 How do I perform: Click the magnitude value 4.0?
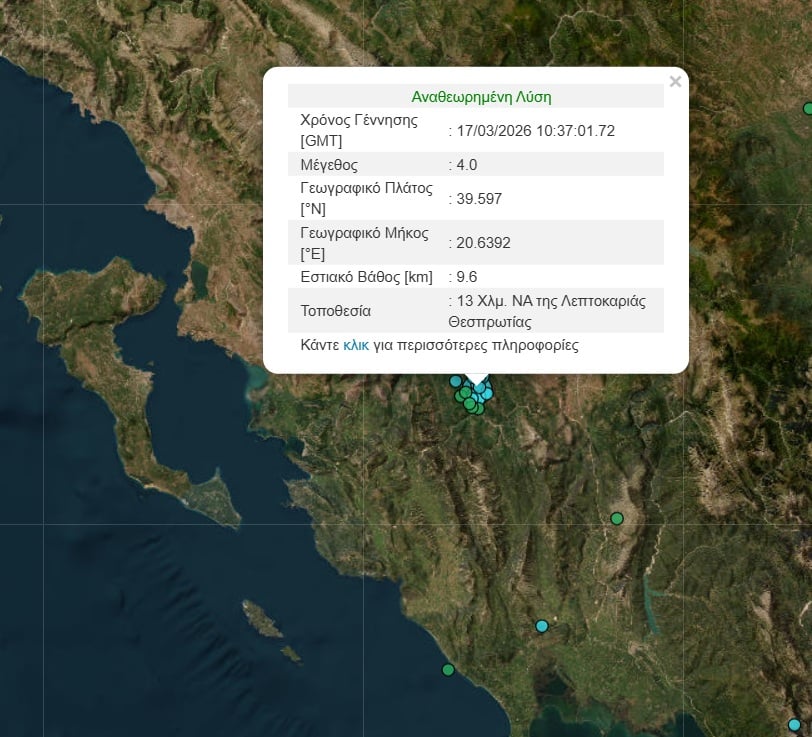[x=466, y=164]
